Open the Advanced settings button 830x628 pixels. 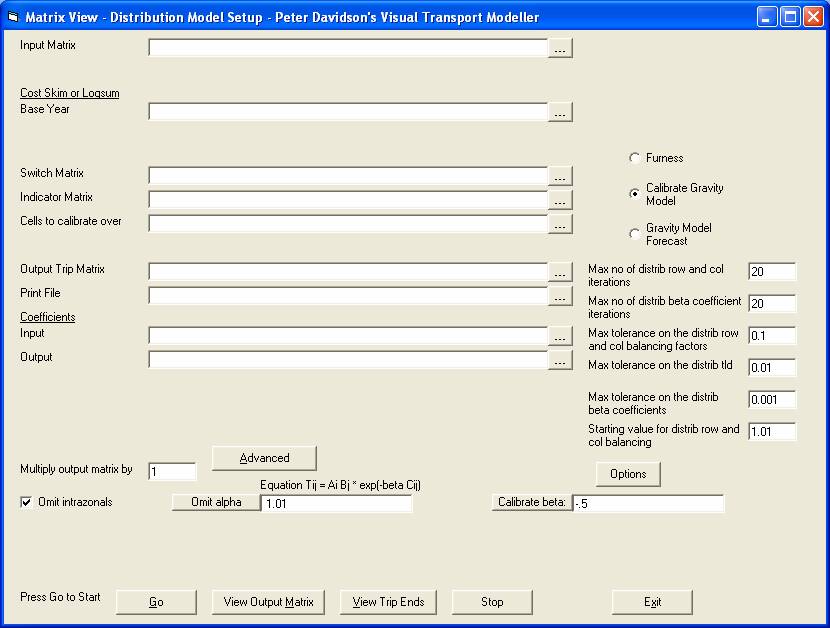(x=264, y=458)
